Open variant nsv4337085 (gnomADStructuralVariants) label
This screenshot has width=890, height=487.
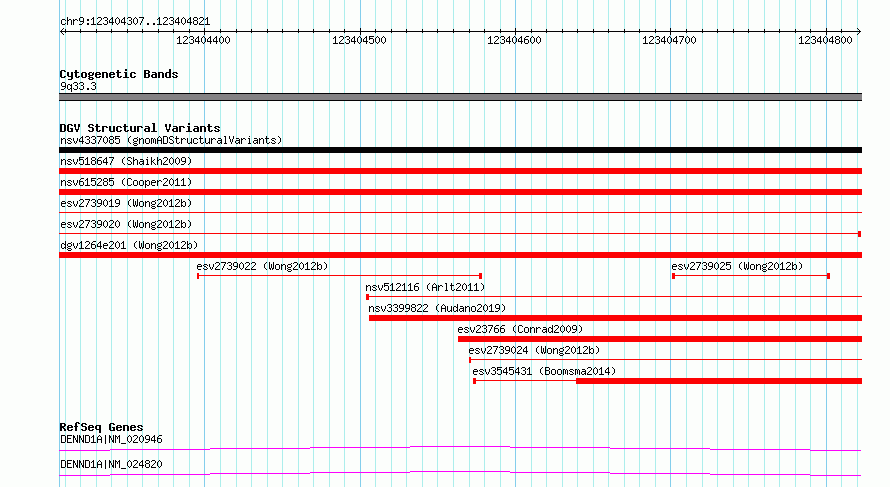pyautogui.click(x=171, y=140)
